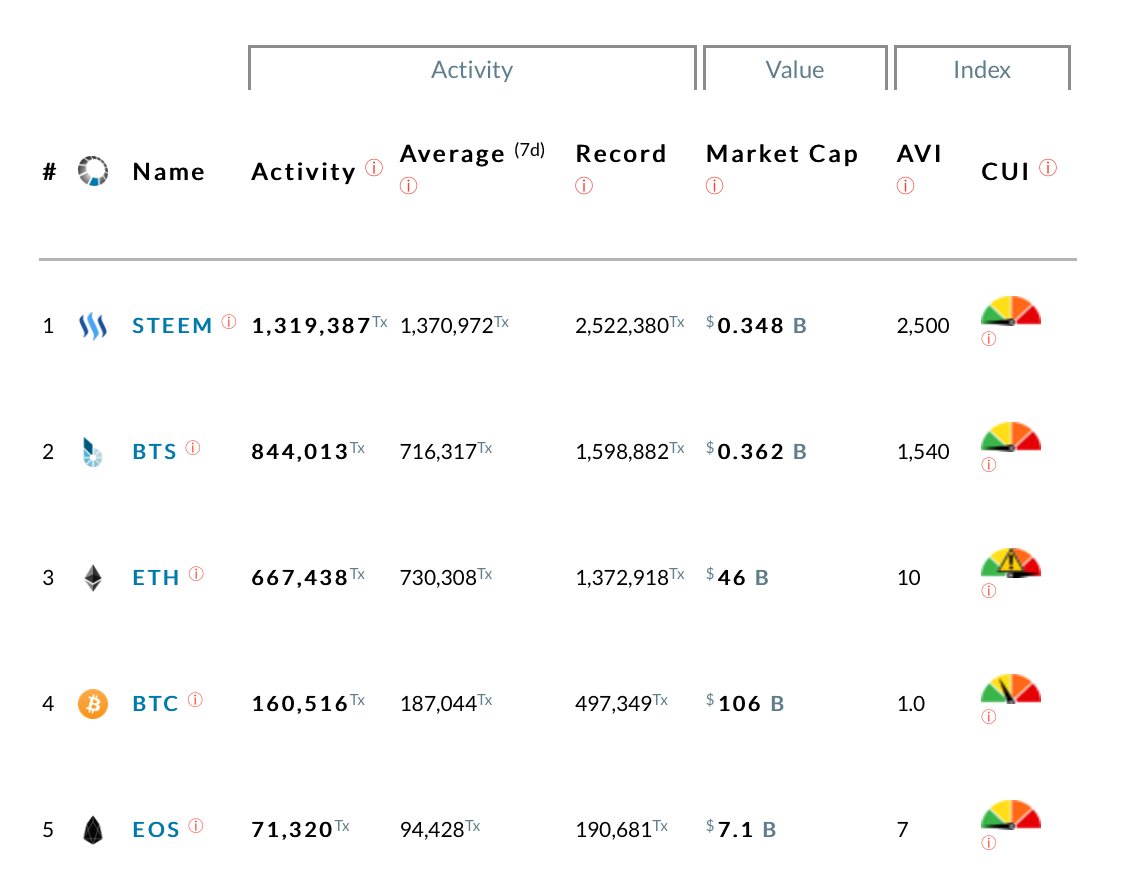The width and height of the screenshot is (1131, 878).
Task: Sort by the Activity column header
Action: point(304,172)
